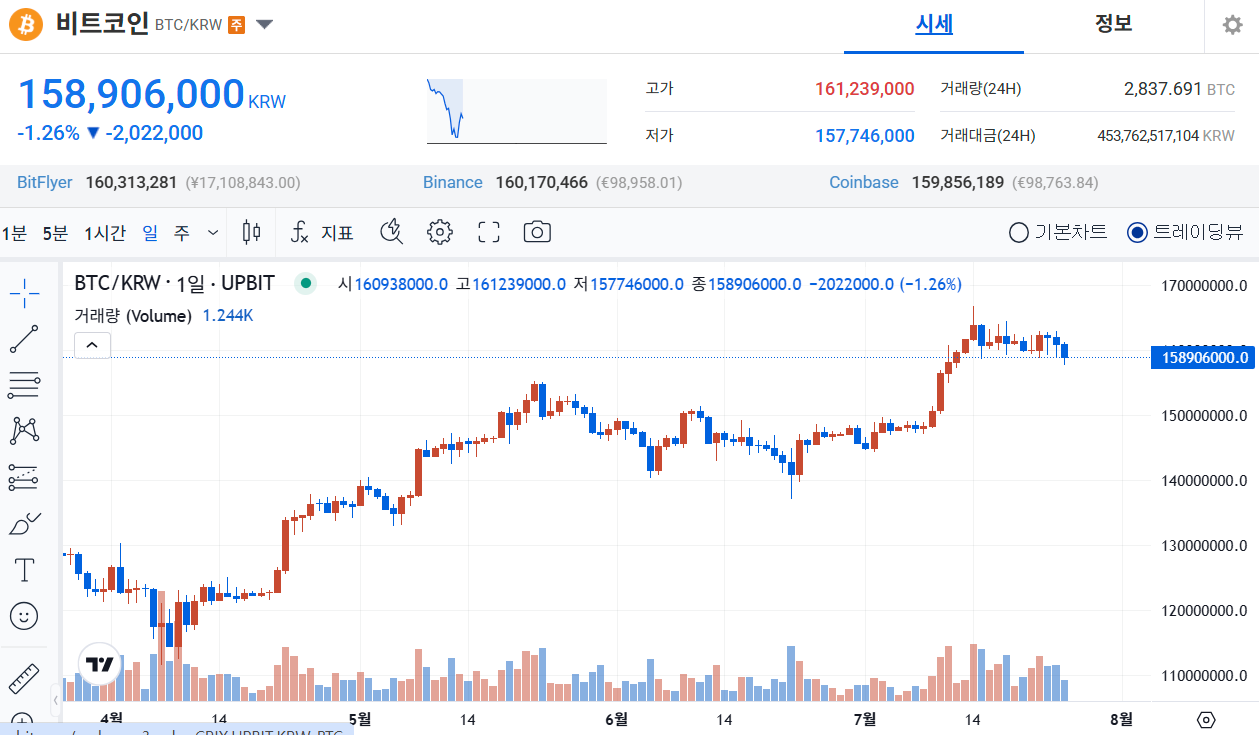Click the BitFlyer price 160,313,281
The width and height of the screenshot is (1259, 735).
coord(131,182)
